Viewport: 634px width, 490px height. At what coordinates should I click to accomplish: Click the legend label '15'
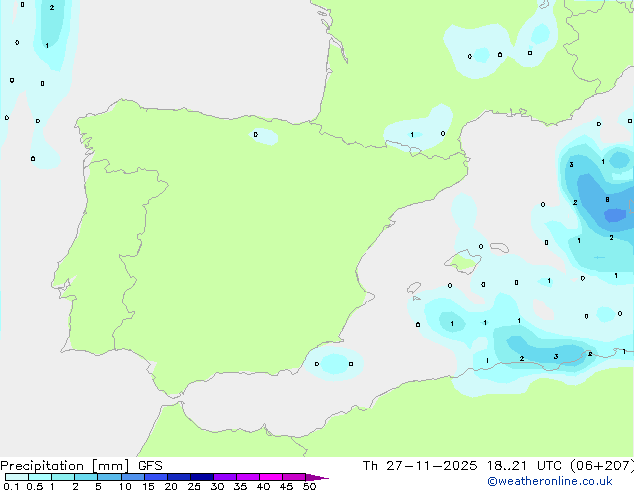[148, 486]
